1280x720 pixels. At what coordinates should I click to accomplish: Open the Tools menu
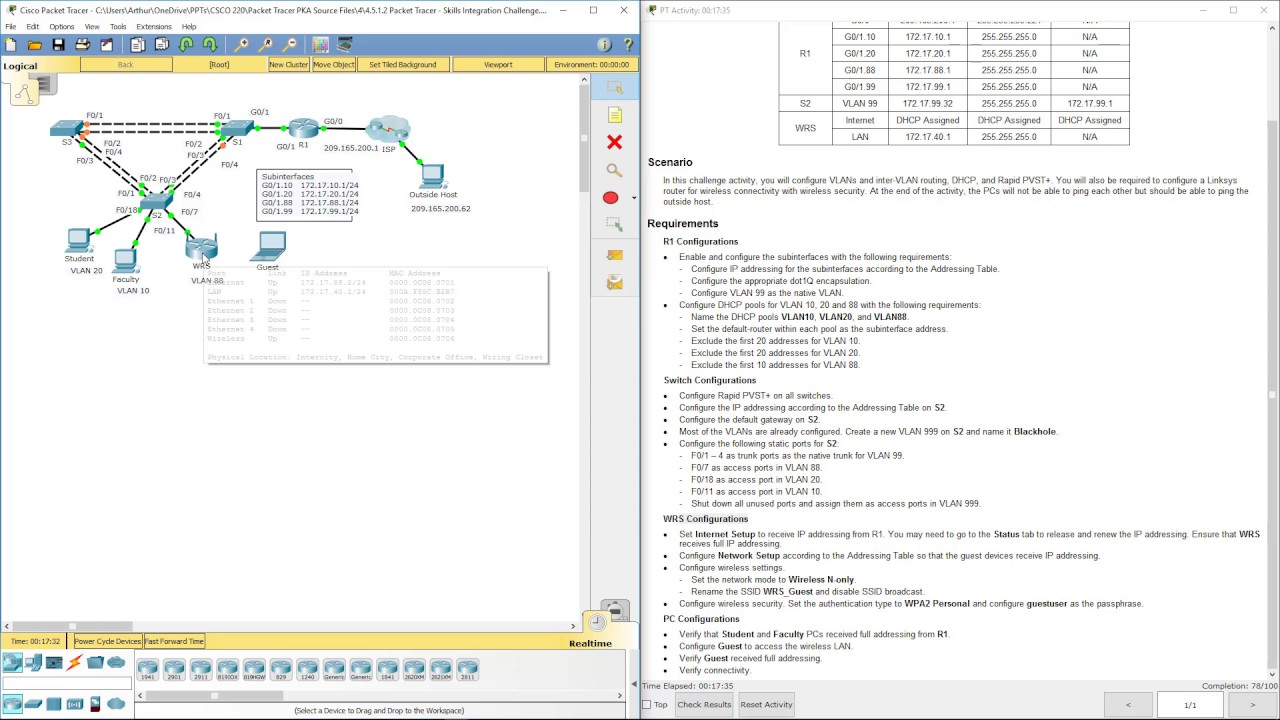pos(118,26)
